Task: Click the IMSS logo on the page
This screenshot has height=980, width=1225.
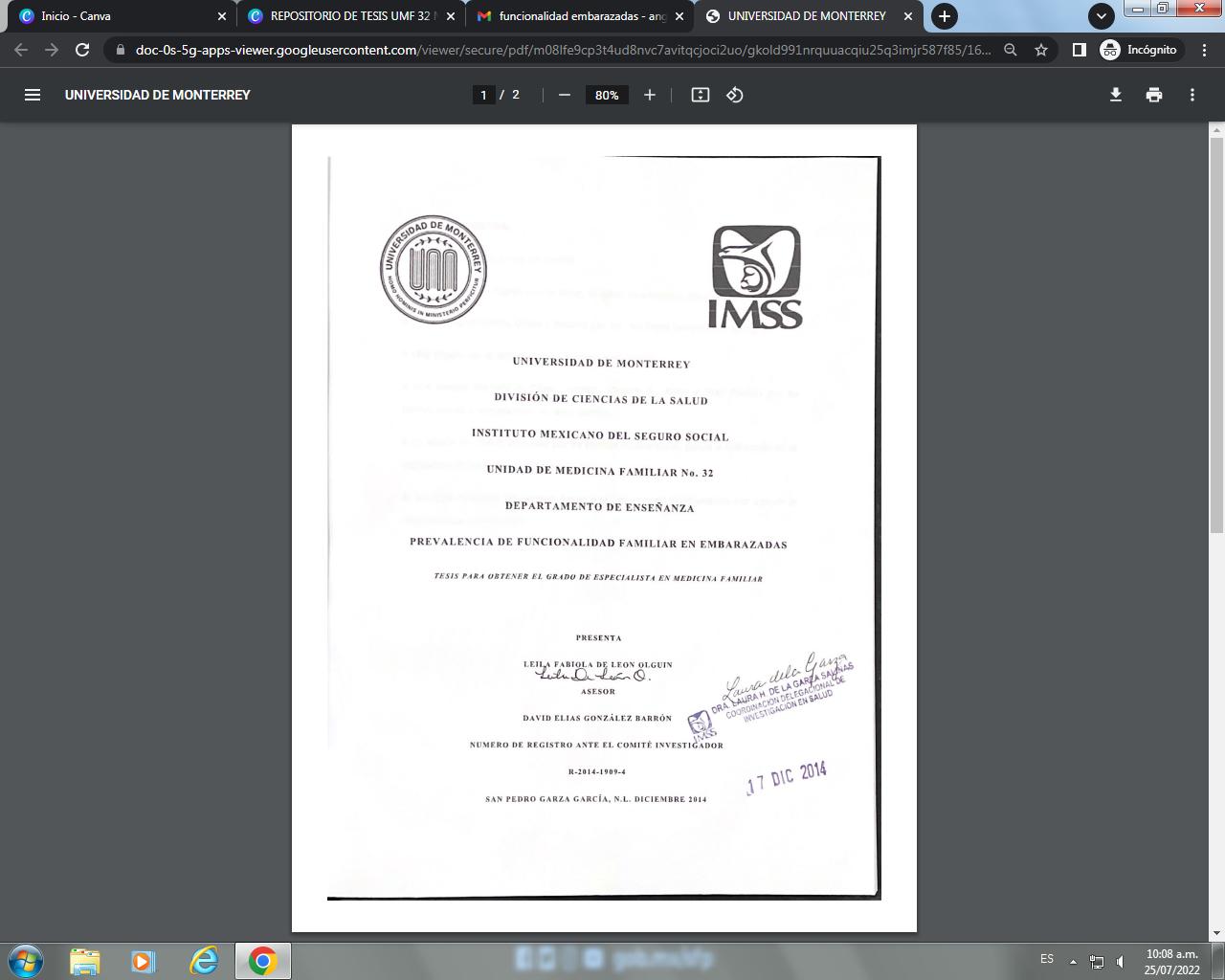Action: (756, 277)
